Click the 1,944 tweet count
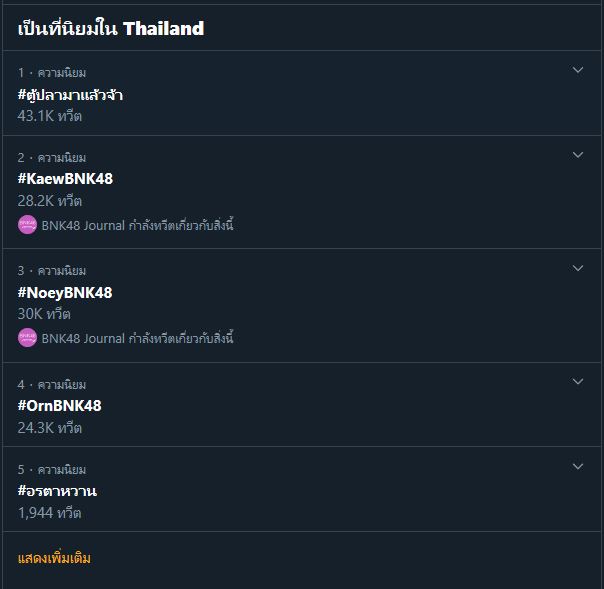Viewport: 604px width, 589px height. [x=49, y=513]
